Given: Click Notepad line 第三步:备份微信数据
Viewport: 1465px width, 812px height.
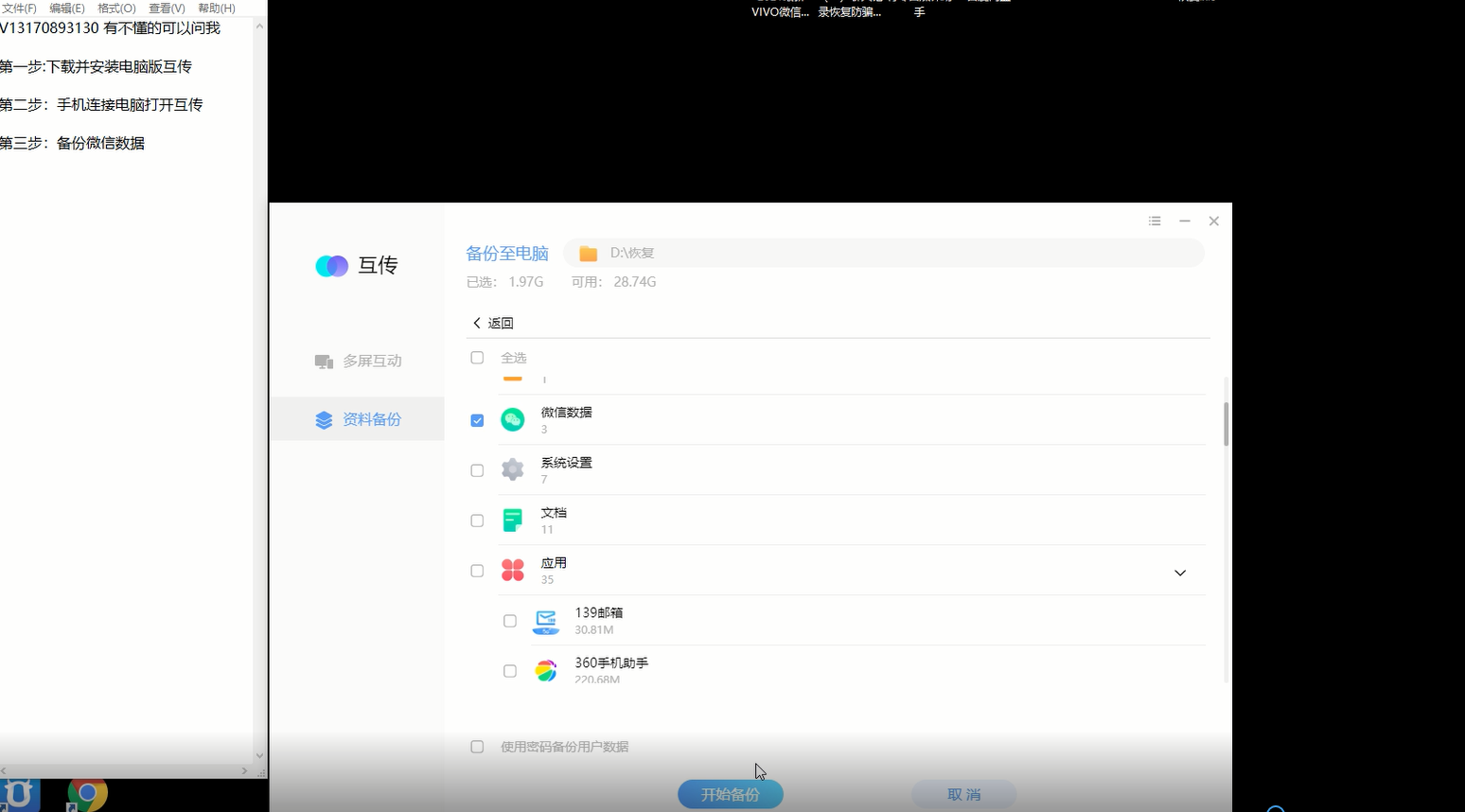Looking at the screenshot, I should point(72,143).
